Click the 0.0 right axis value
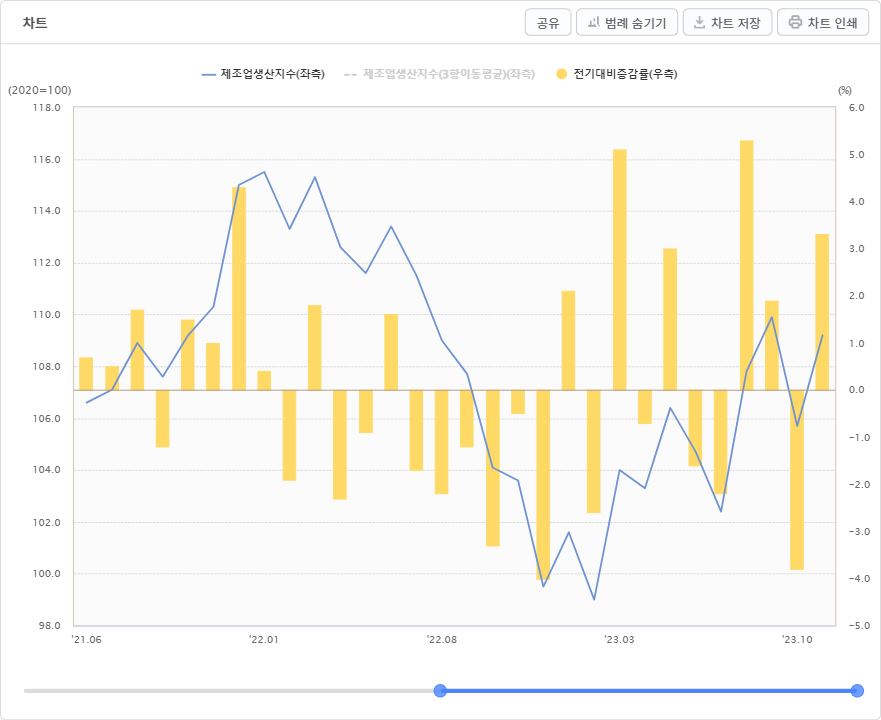This screenshot has width=881, height=720. click(x=856, y=390)
